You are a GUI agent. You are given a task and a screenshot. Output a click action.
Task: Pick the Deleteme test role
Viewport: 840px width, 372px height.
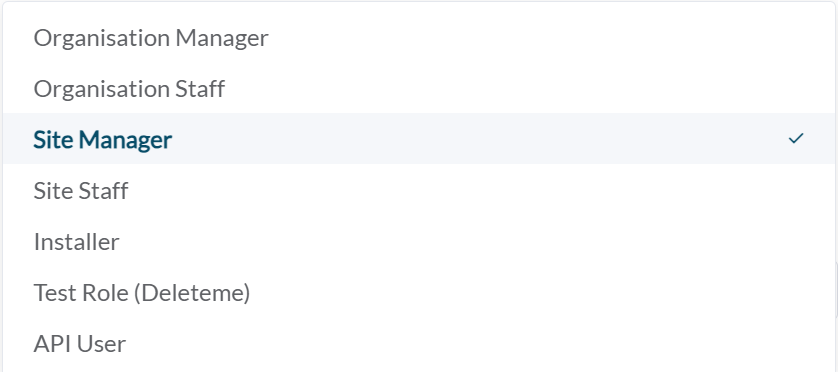coord(419,293)
